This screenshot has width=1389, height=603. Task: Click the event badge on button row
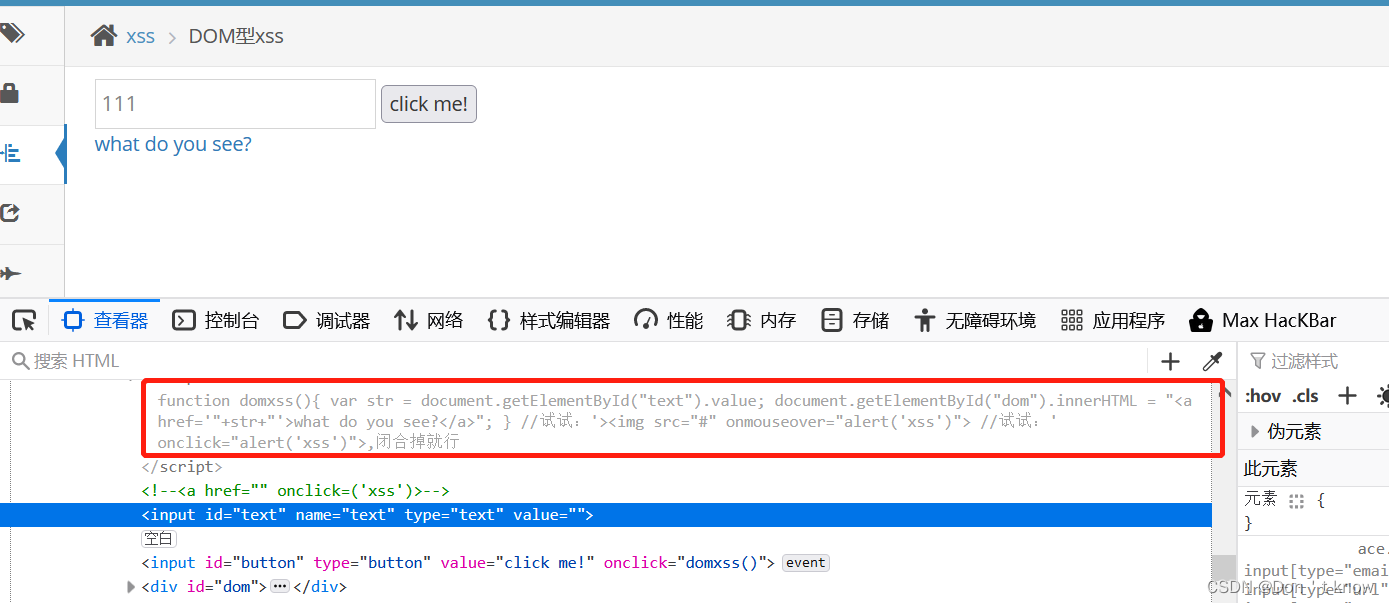point(806,563)
